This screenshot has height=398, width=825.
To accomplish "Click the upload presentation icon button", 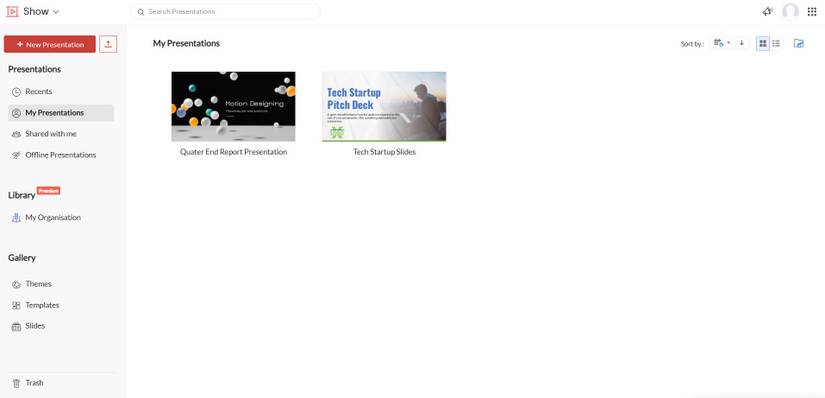I will coord(108,44).
